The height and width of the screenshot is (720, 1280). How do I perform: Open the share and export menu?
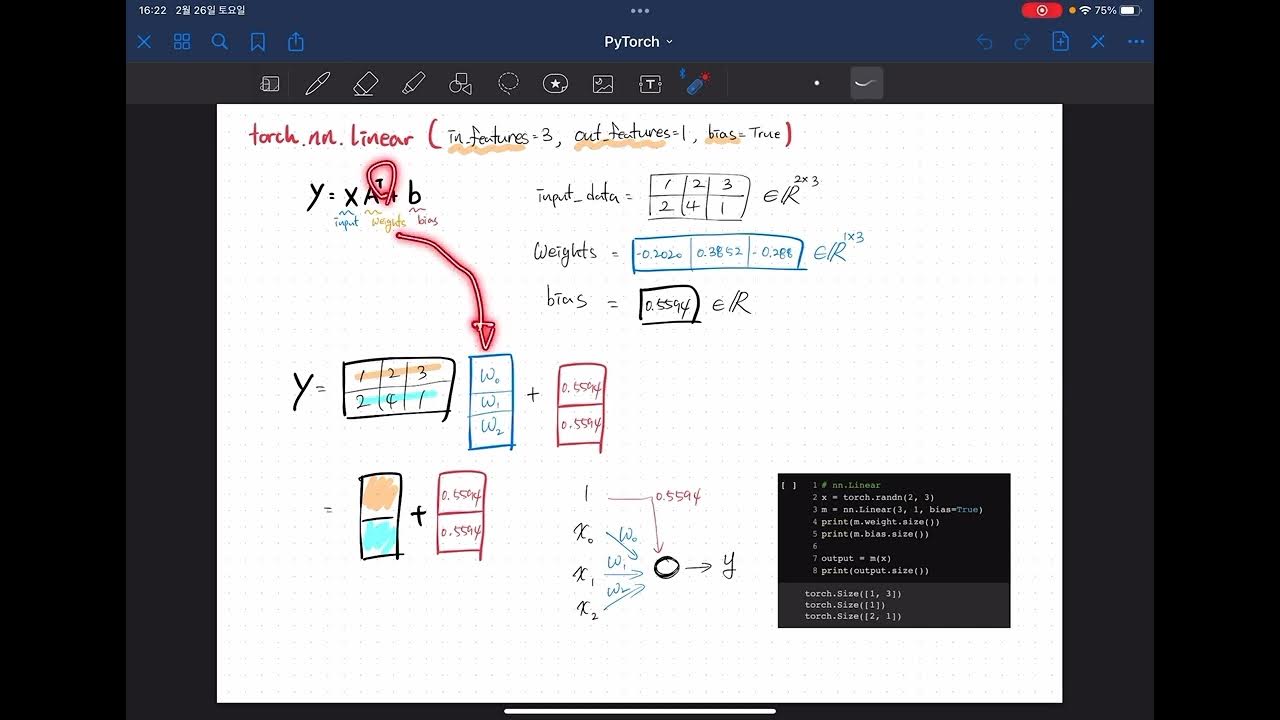click(x=296, y=42)
